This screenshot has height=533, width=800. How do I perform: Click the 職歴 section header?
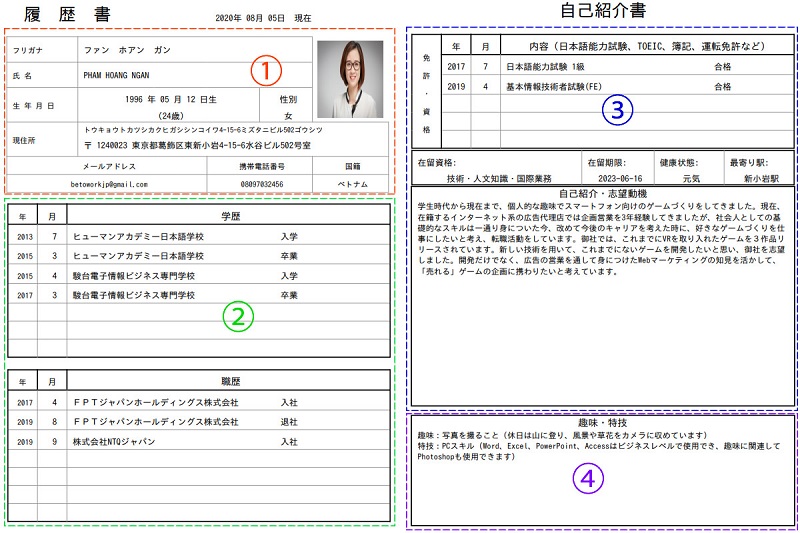tap(229, 381)
